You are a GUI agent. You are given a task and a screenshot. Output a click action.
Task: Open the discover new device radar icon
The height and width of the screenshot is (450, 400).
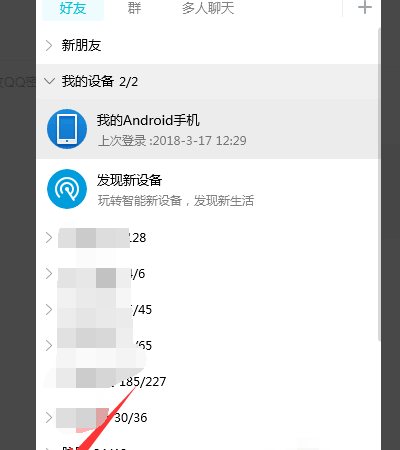click(x=67, y=189)
